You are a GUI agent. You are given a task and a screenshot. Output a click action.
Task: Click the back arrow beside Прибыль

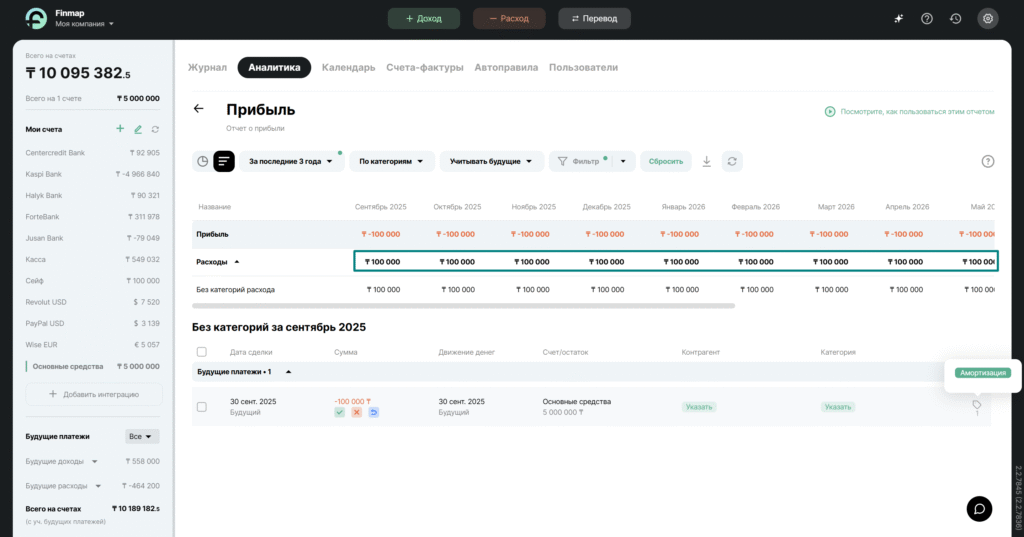coord(198,109)
